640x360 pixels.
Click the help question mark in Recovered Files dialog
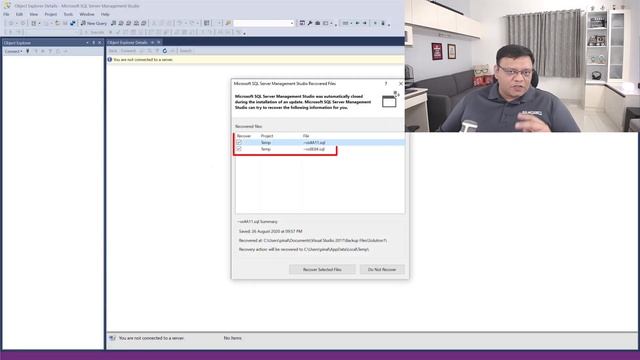point(386,84)
